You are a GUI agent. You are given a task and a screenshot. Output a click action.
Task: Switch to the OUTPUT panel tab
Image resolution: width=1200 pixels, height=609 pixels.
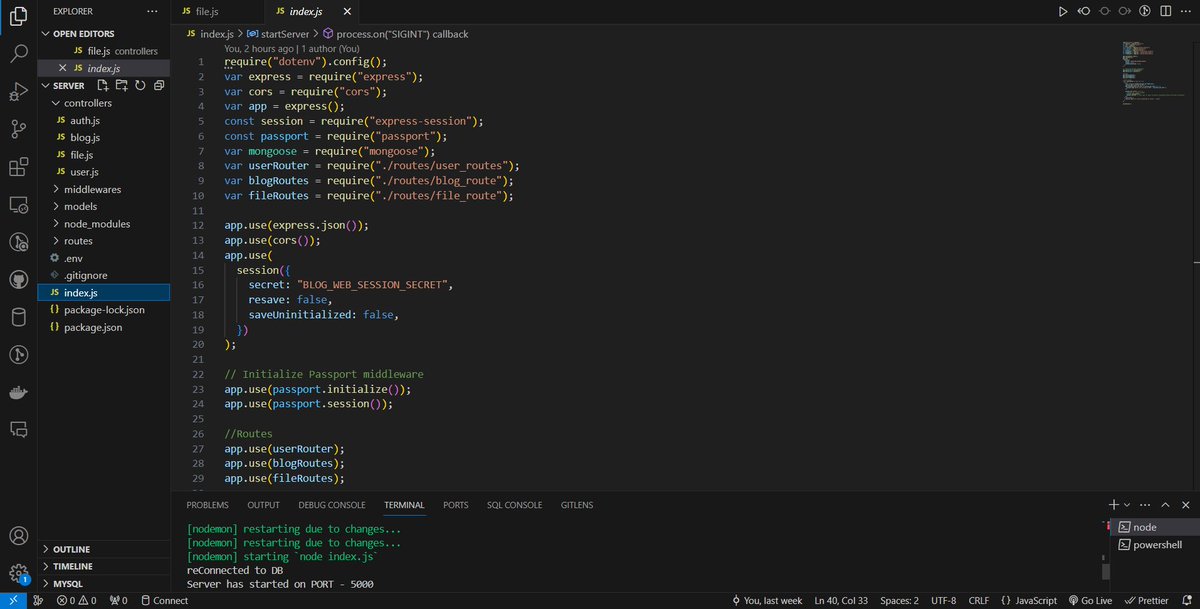(263, 505)
